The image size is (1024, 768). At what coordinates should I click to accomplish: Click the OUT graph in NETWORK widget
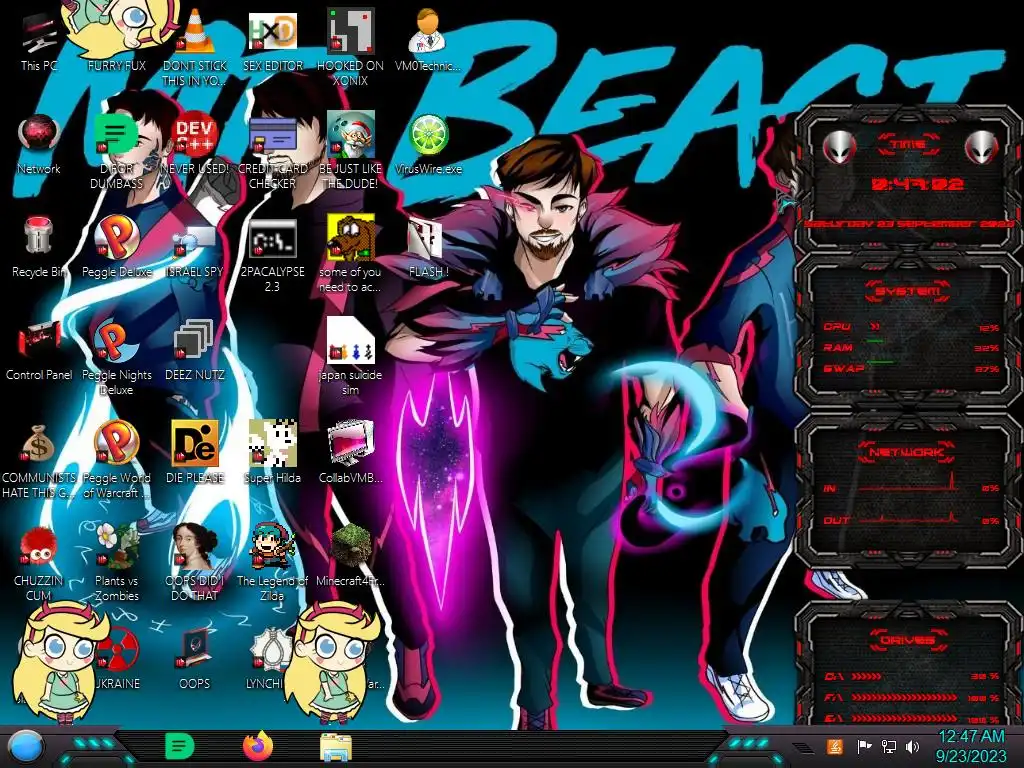(x=909, y=517)
